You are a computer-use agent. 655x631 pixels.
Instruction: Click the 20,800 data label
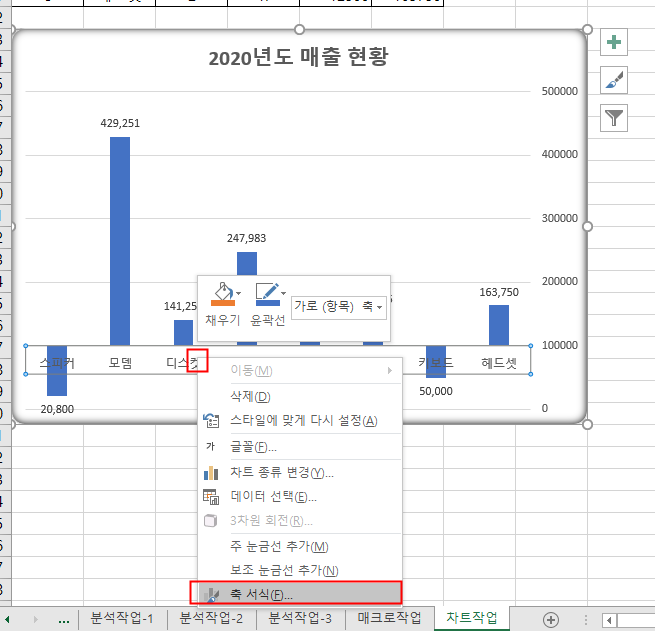point(57,409)
